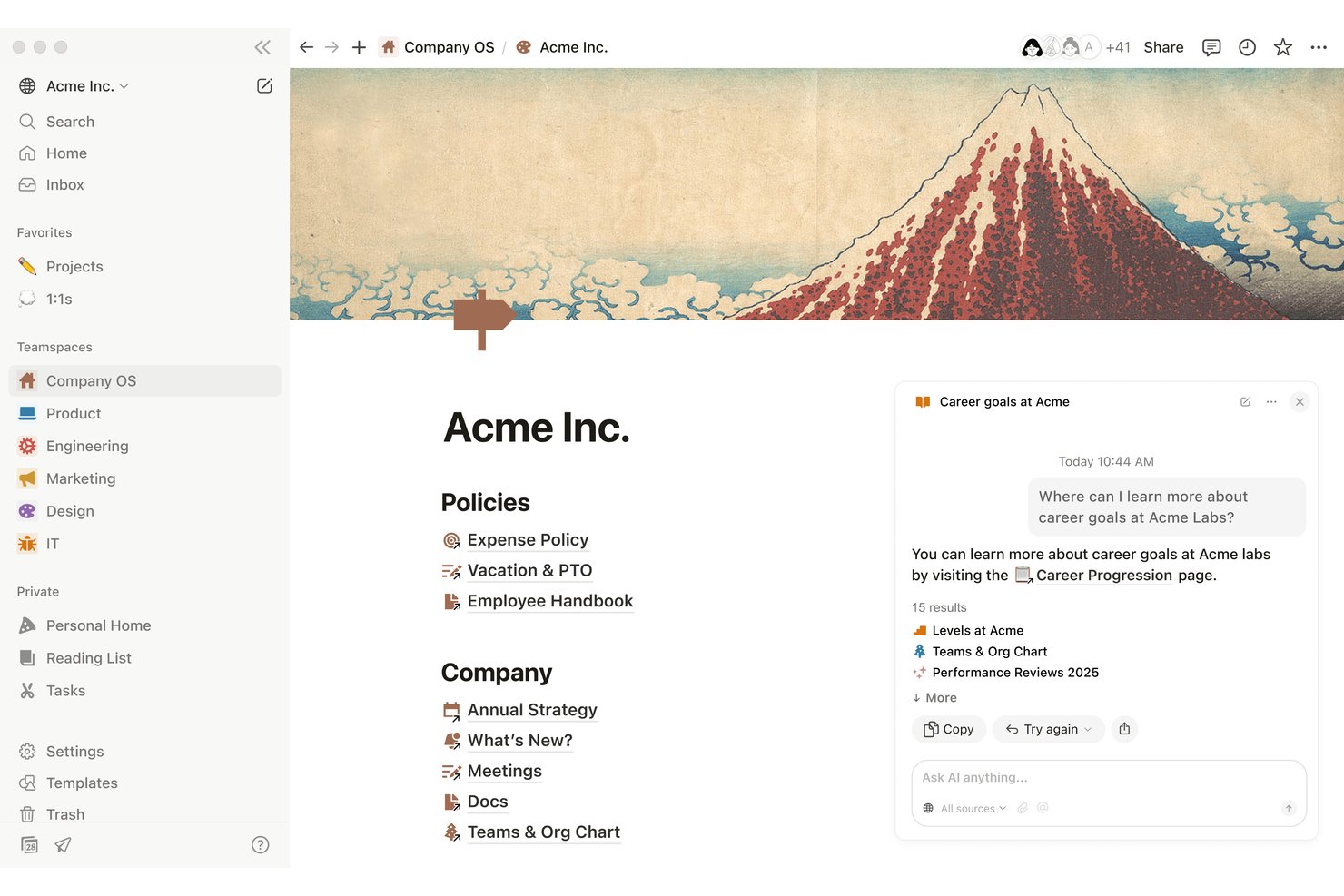Click the Share button

point(1163,47)
